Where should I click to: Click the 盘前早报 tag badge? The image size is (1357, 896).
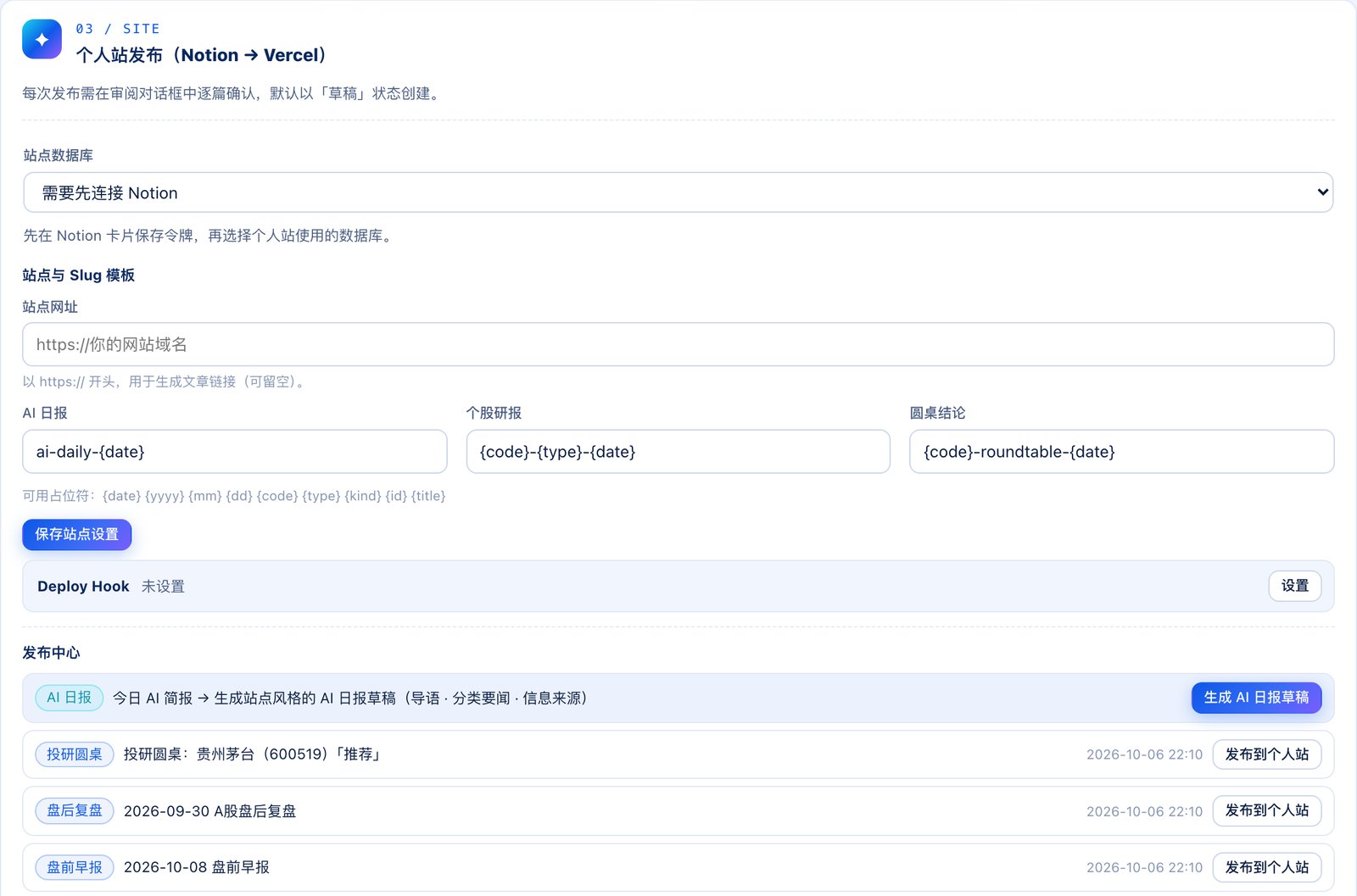coord(75,867)
